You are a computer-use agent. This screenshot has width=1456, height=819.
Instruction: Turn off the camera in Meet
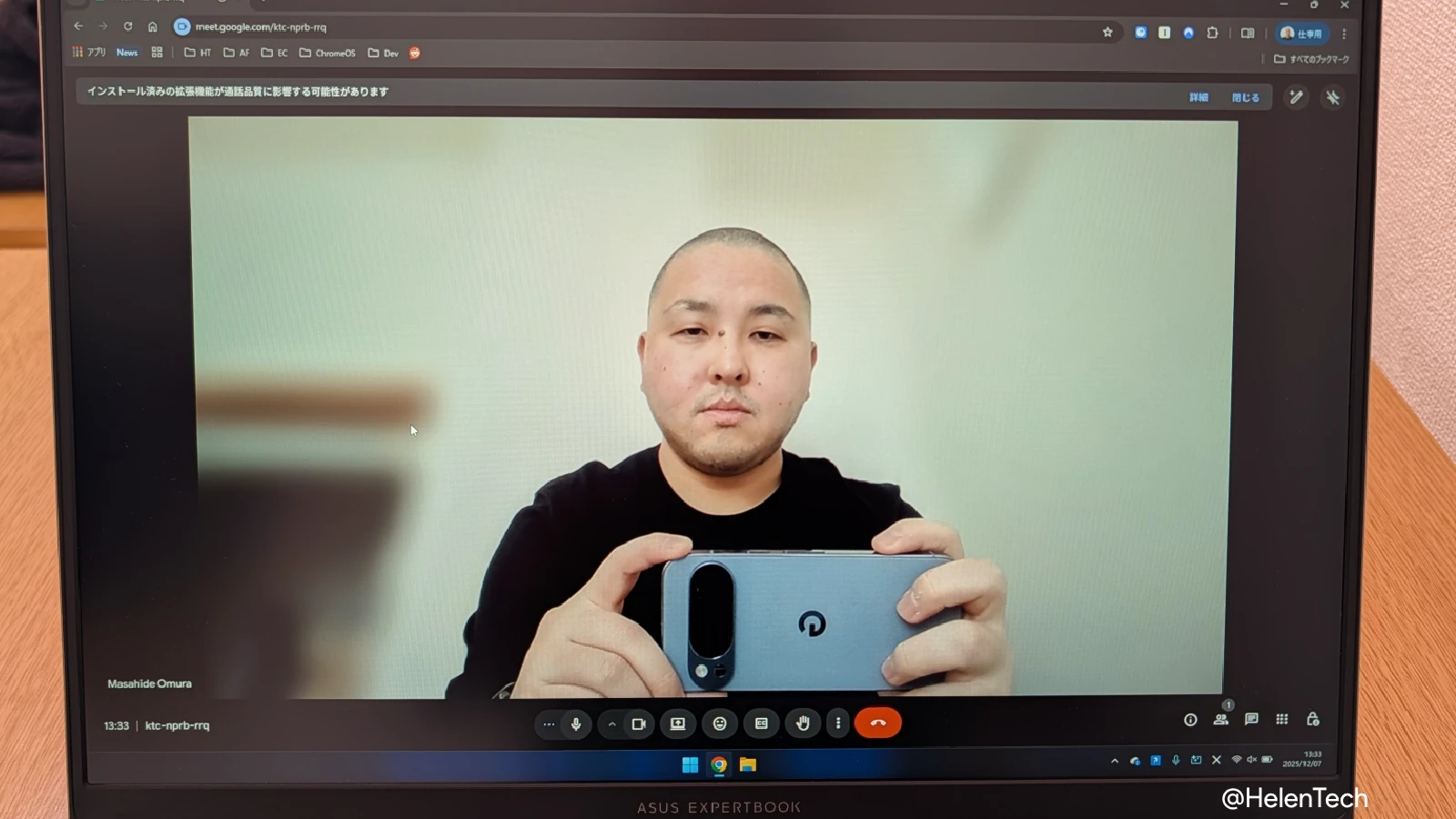[639, 724]
